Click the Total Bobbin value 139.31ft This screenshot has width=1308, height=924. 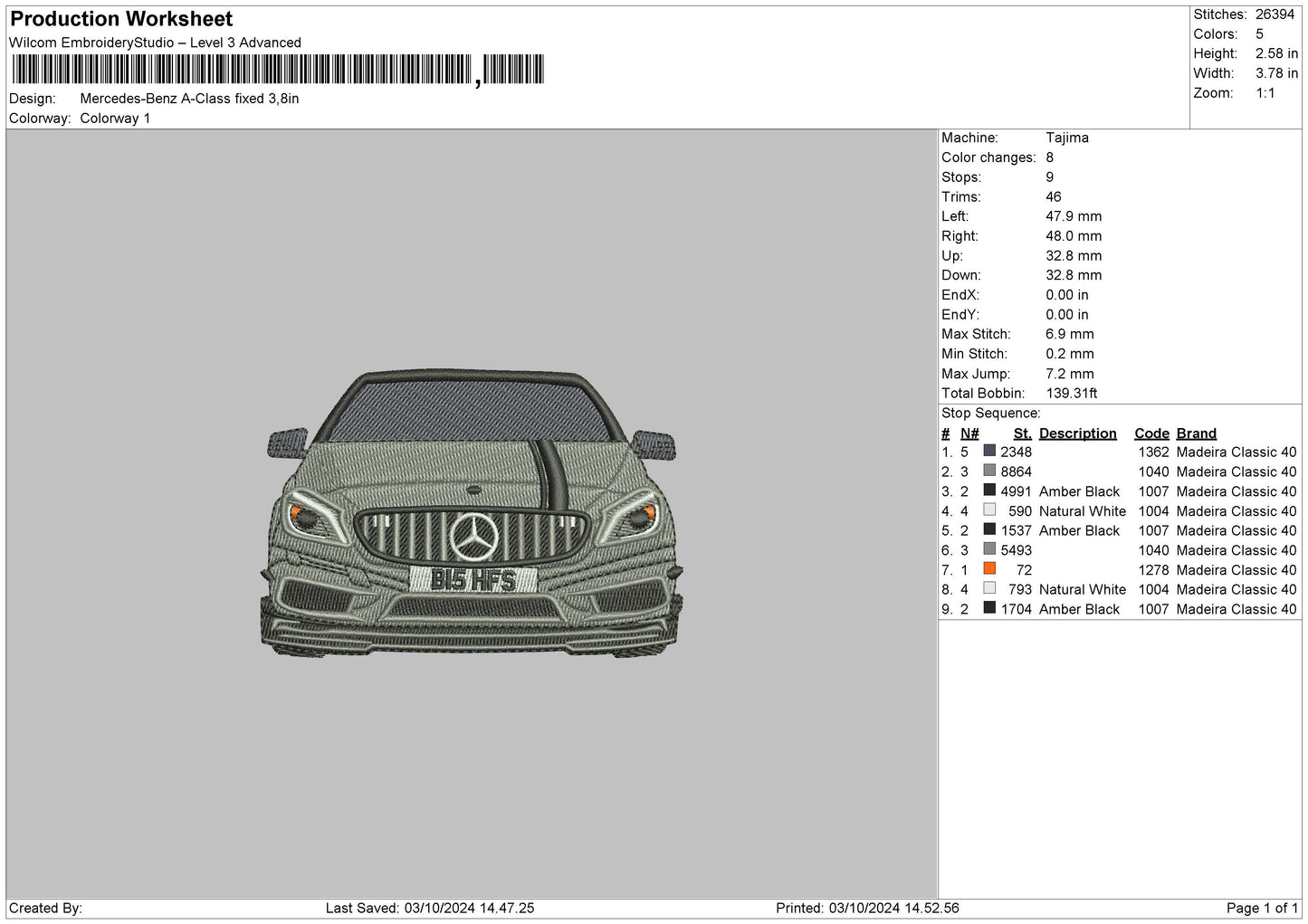(1072, 394)
